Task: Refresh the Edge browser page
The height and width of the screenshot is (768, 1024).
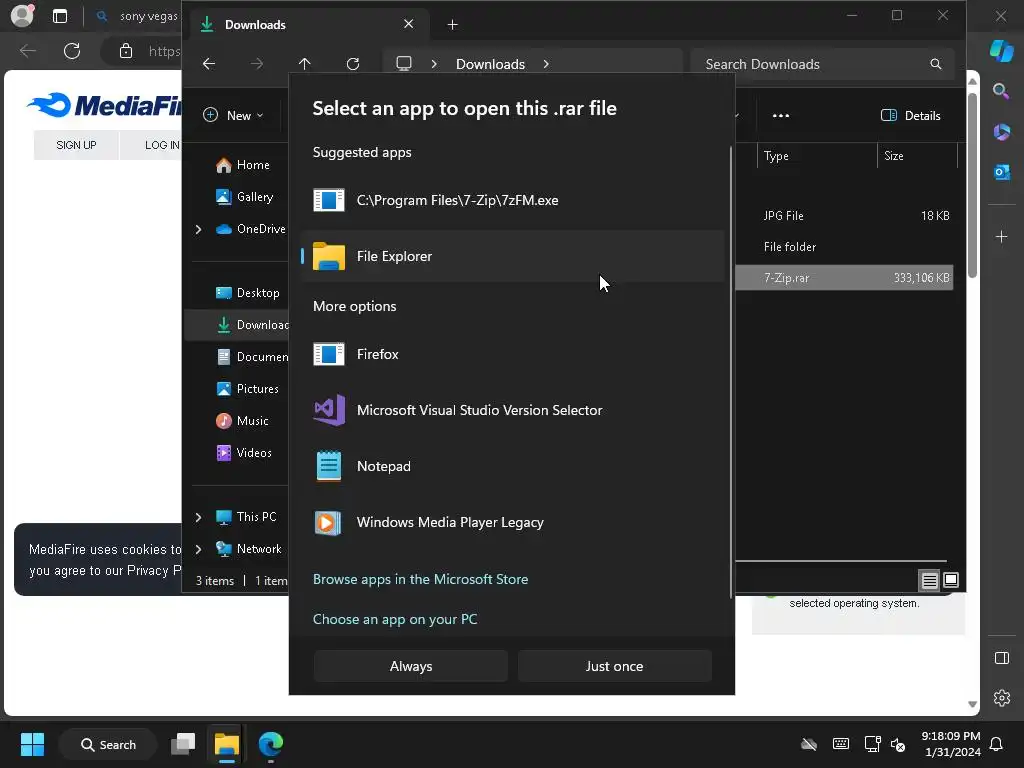Action: coord(72,51)
